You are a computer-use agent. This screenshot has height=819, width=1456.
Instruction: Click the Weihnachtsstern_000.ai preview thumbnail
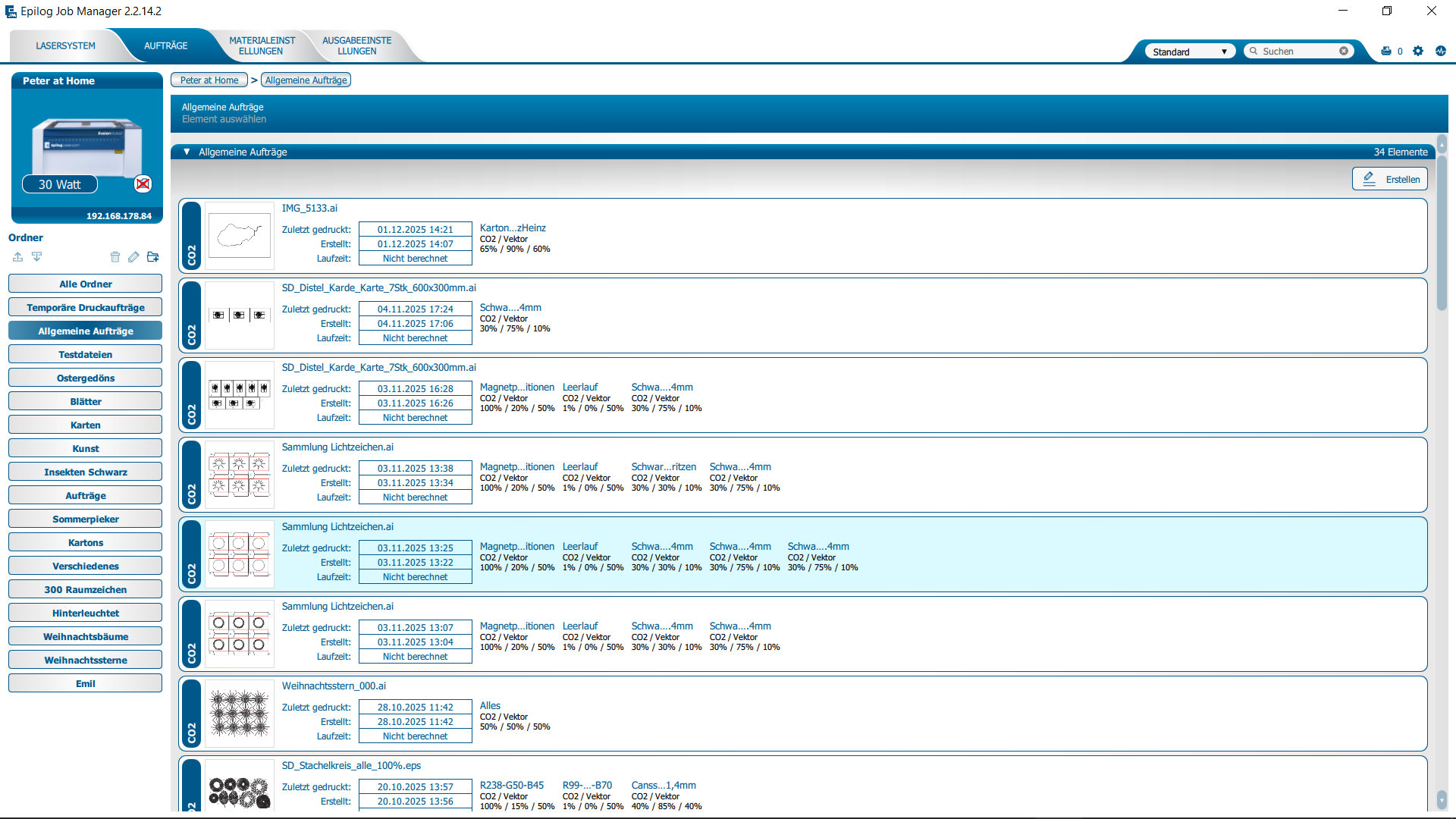pyautogui.click(x=239, y=714)
